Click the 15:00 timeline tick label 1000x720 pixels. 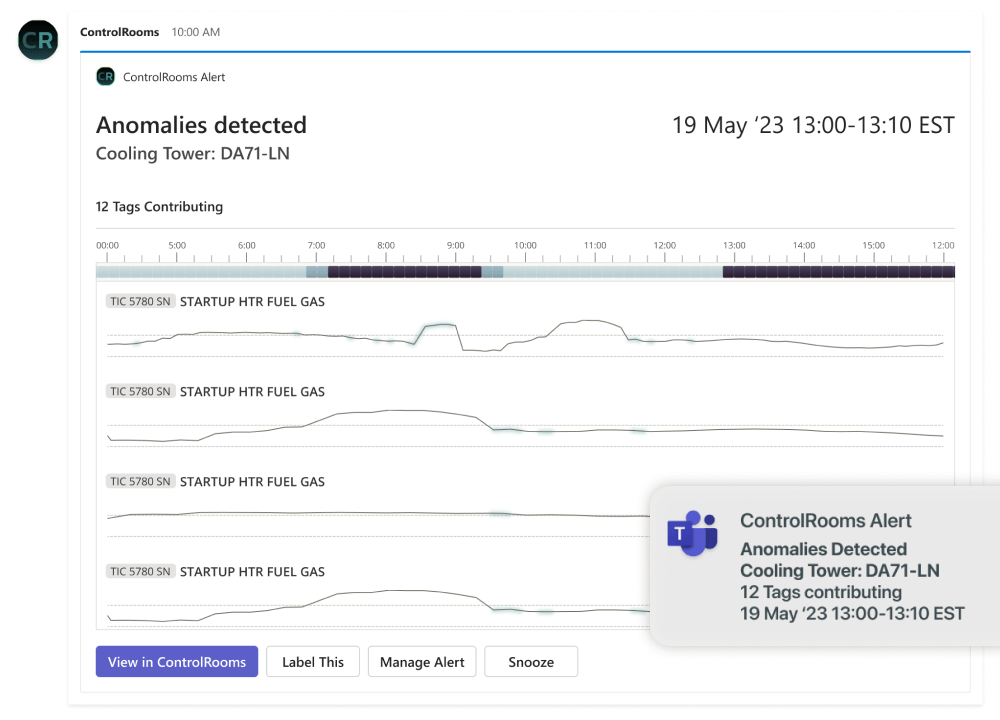click(874, 246)
